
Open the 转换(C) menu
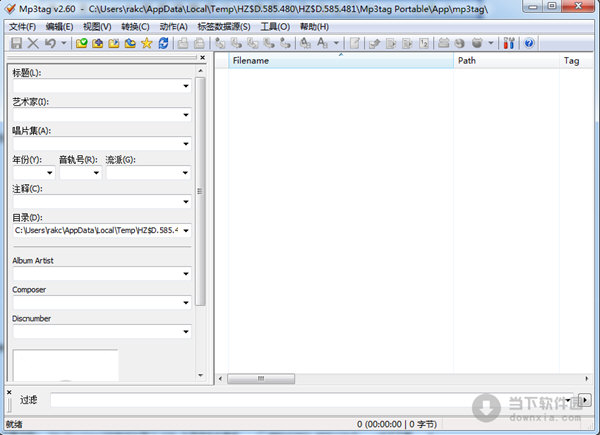(135, 27)
